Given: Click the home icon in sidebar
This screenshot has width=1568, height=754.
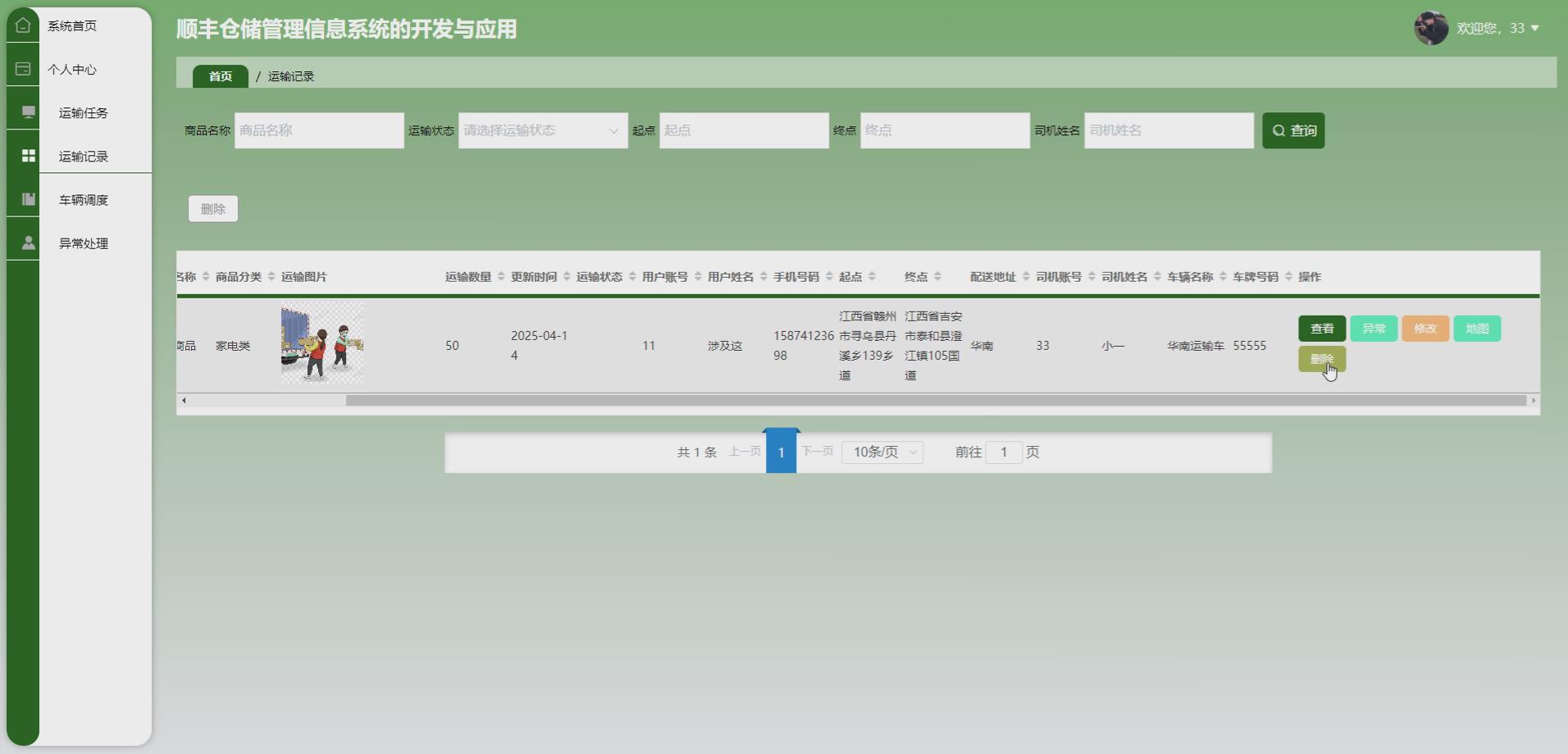Looking at the screenshot, I should 22,25.
